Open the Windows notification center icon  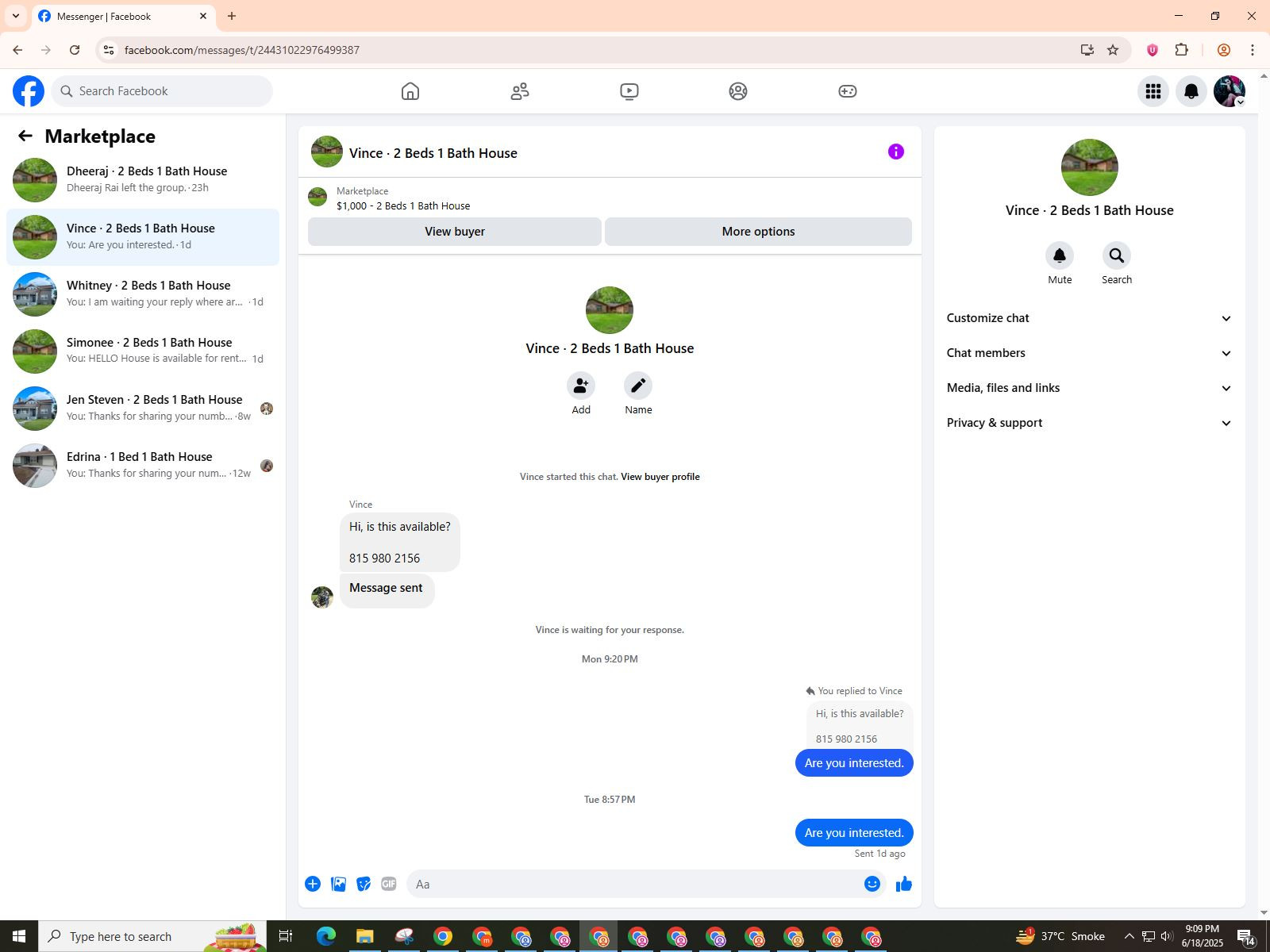pyautogui.click(x=1246, y=937)
